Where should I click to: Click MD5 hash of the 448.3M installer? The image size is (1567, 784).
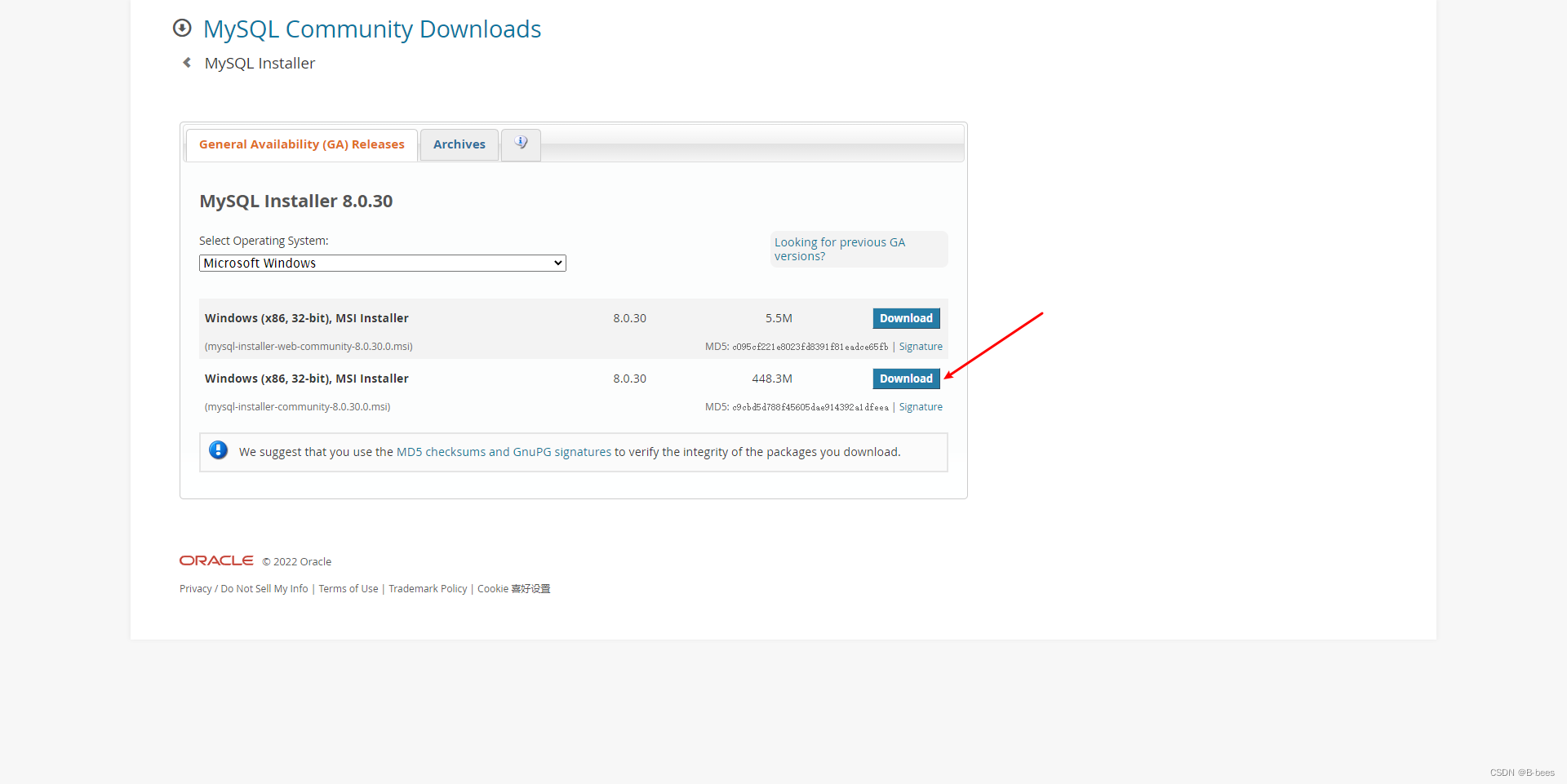point(810,407)
